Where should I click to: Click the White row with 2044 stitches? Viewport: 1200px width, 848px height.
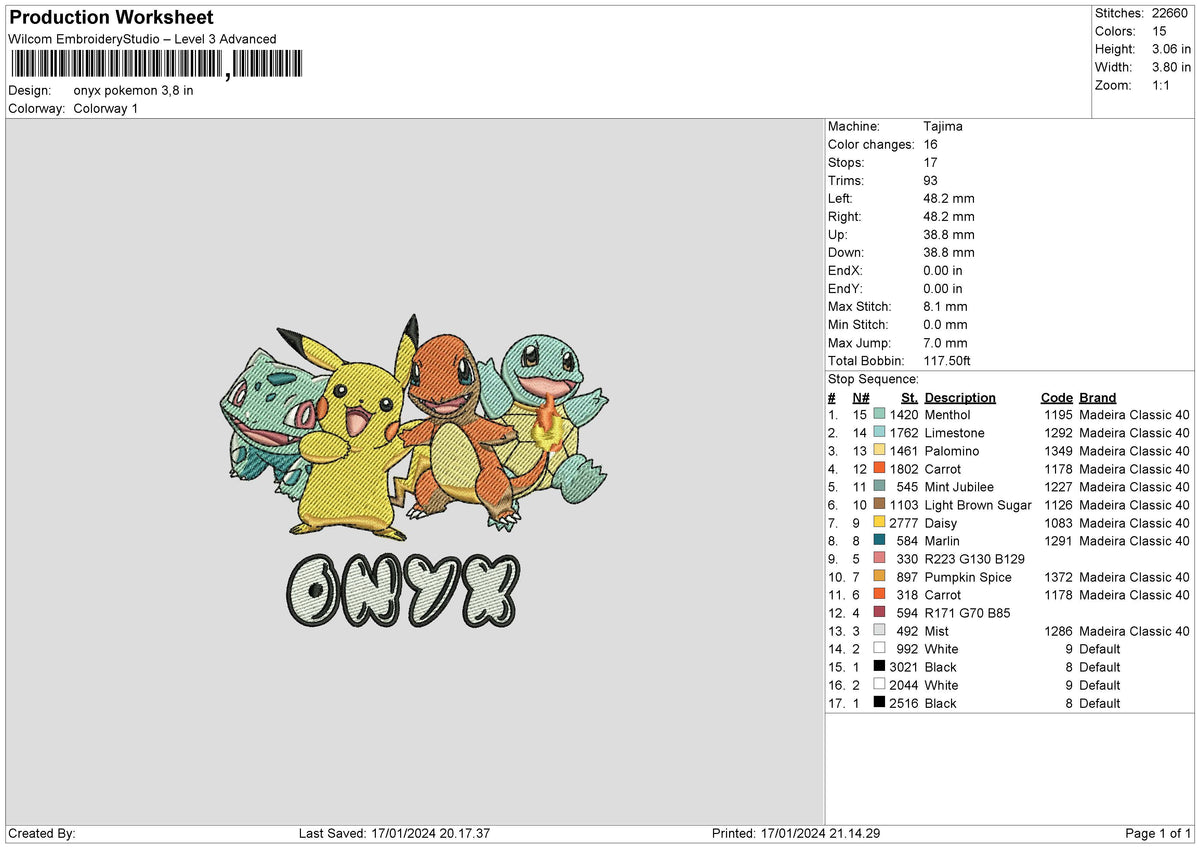pyautogui.click(x=1009, y=685)
